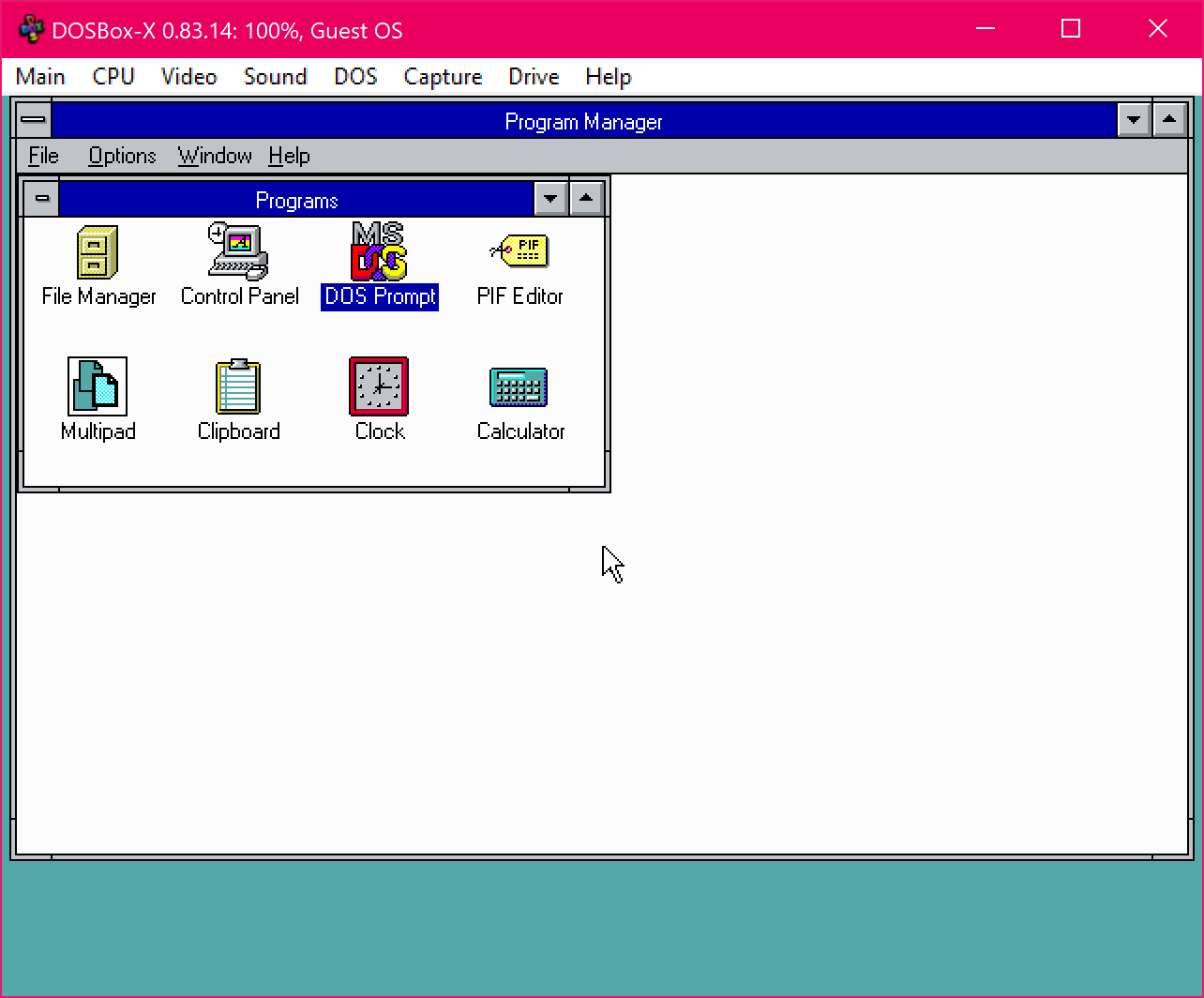The width and height of the screenshot is (1204, 998).
Task: Open the Programs window control-menu box
Action: tap(41, 198)
